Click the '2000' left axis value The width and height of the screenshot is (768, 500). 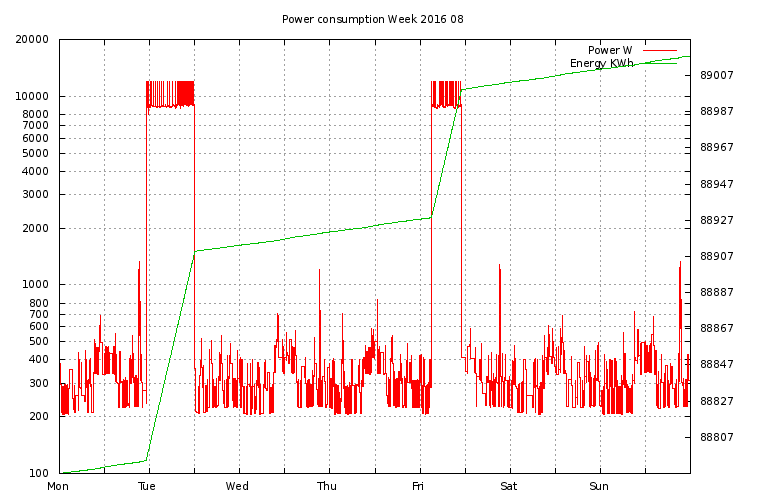click(35, 228)
